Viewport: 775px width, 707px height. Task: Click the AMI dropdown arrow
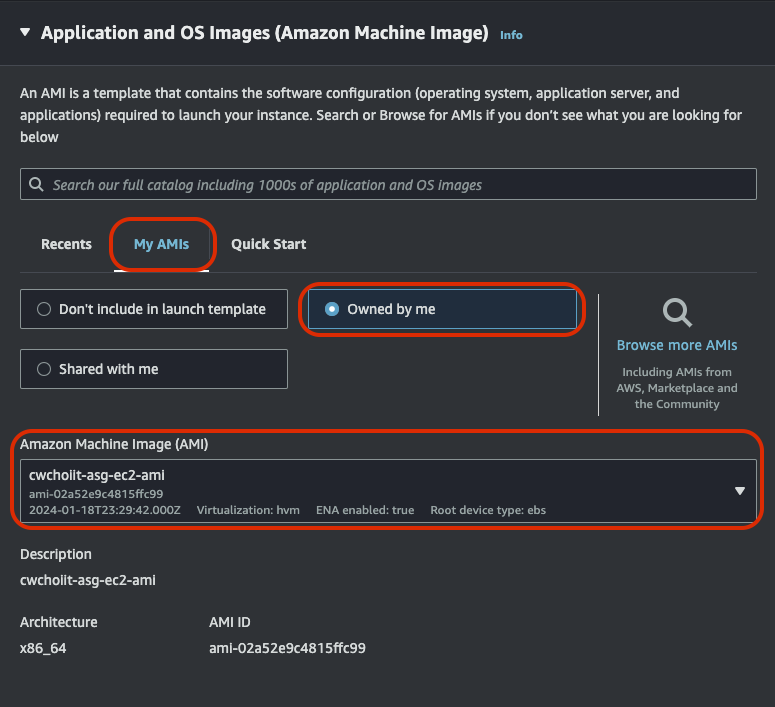click(x=739, y=491)
